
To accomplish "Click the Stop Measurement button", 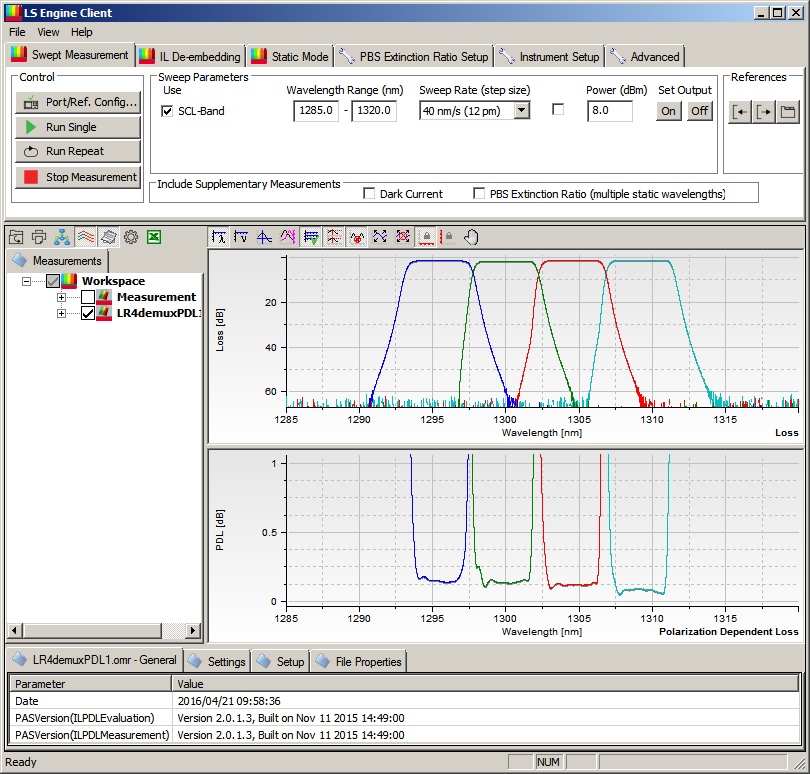I will tap(77, 177).
